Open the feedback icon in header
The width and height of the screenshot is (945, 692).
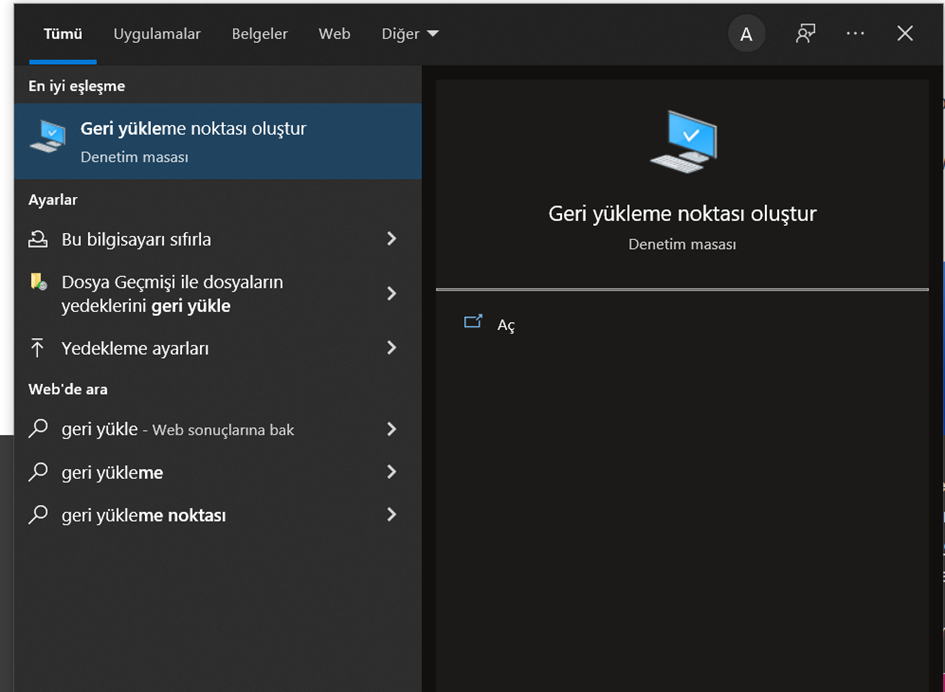(x=805, y=34)
